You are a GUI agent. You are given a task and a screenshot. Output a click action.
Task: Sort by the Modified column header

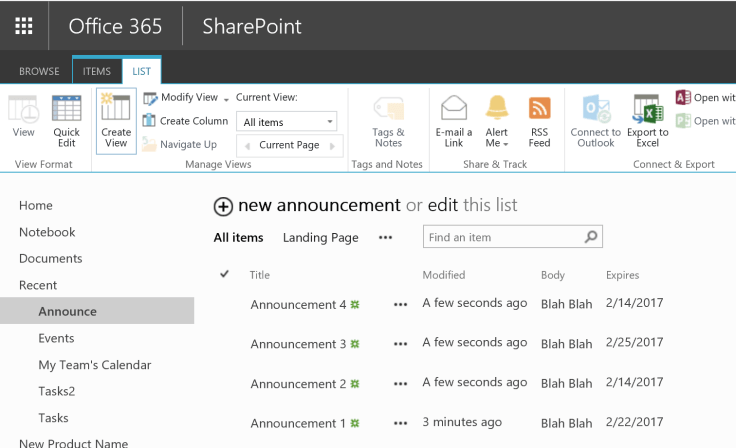[444, 275]
